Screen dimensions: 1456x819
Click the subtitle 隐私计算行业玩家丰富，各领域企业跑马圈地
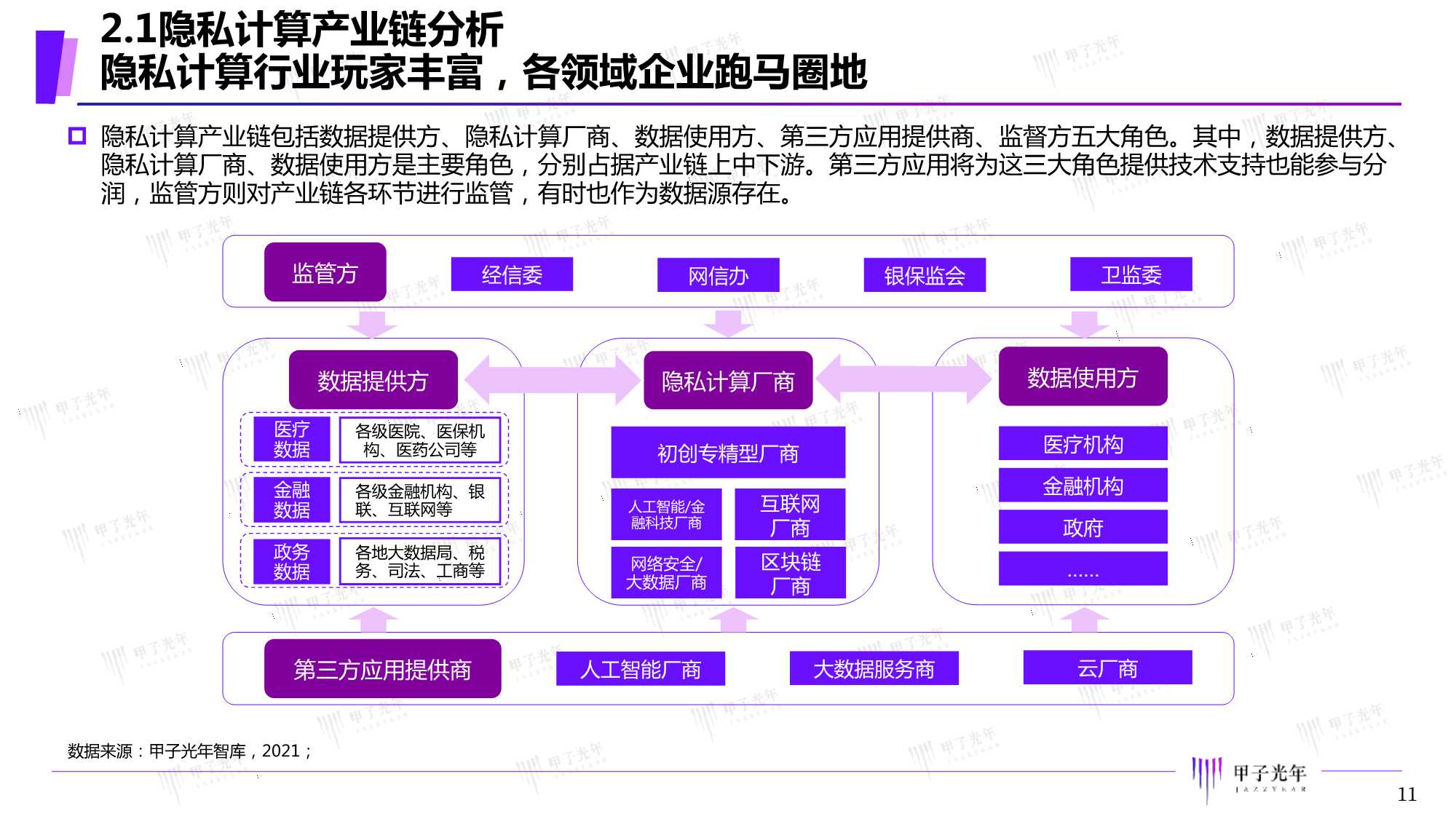pos(484,71)
